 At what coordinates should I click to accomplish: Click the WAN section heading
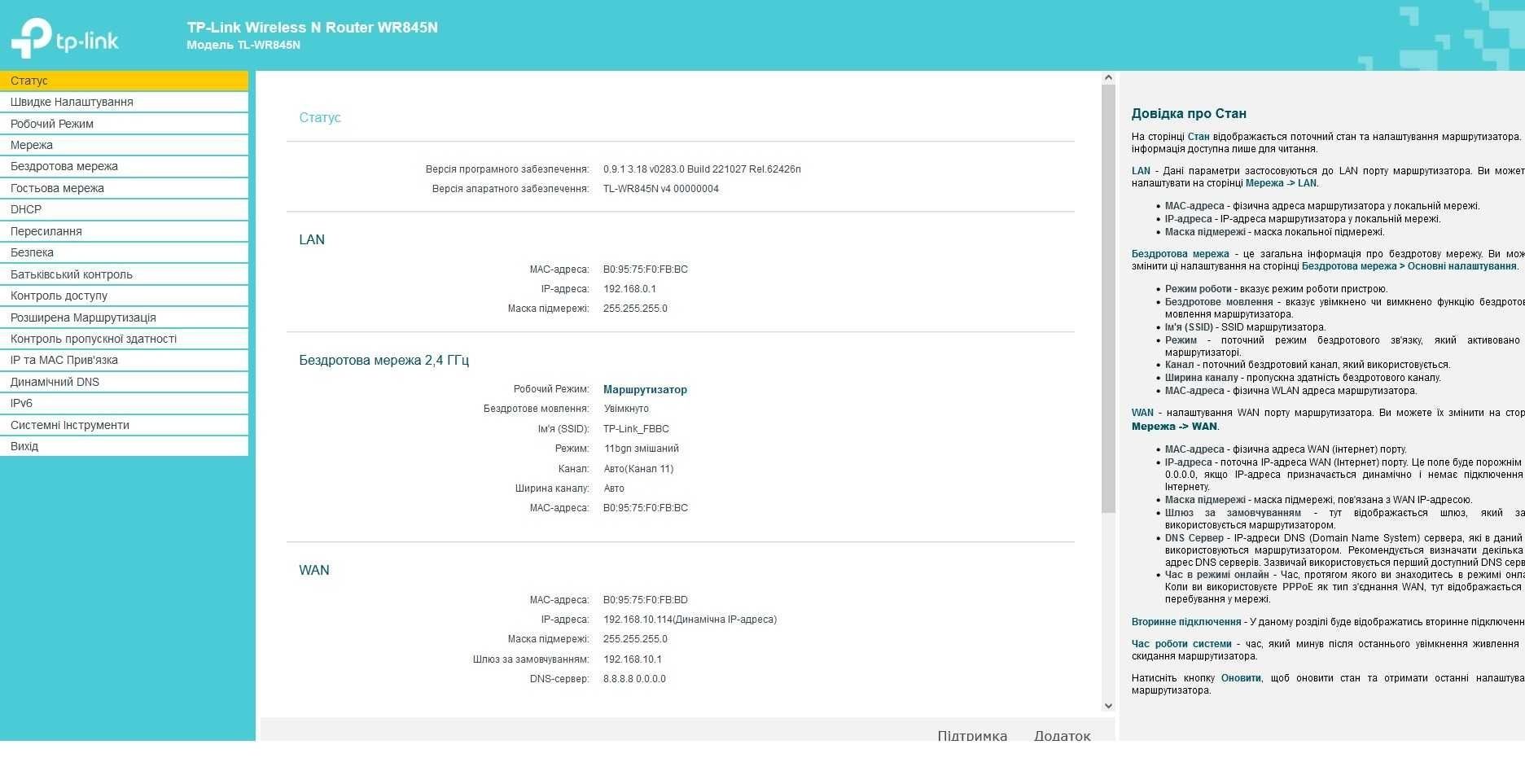coord(314,570)
